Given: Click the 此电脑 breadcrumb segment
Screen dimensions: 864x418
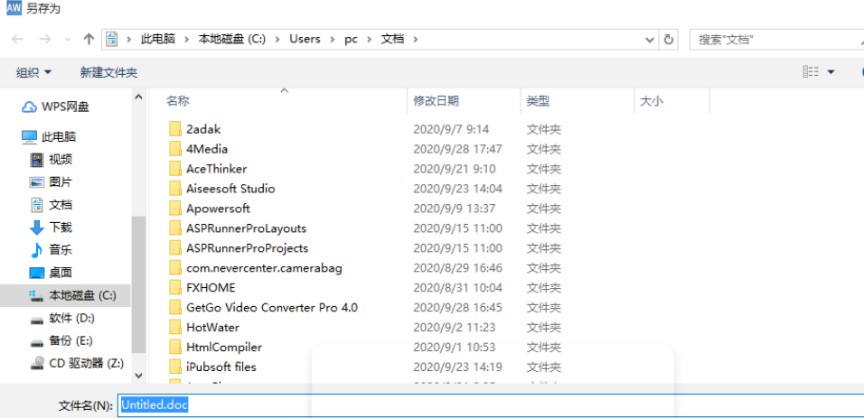Looking at the screenshot, I should coord(158,39).
